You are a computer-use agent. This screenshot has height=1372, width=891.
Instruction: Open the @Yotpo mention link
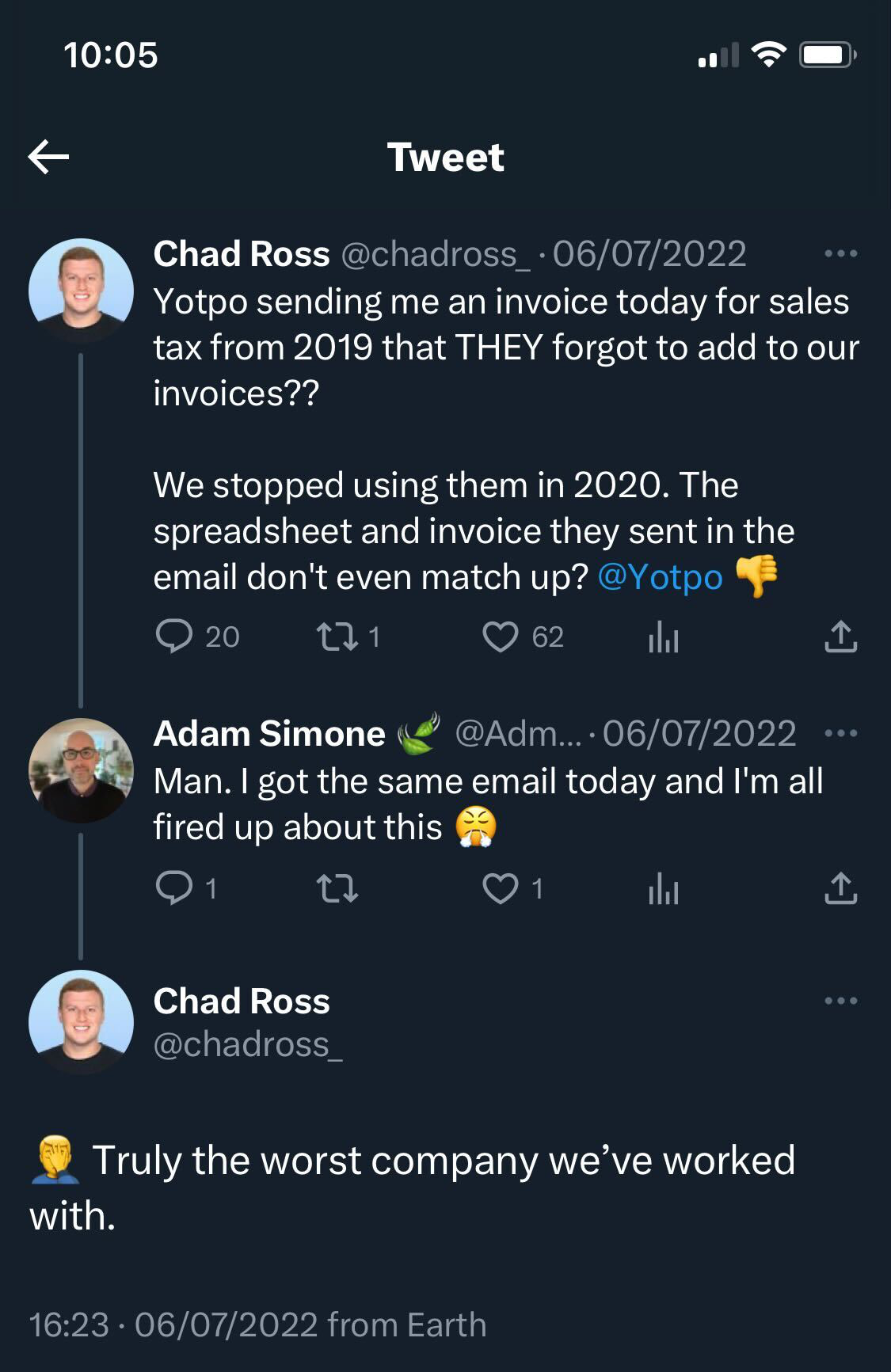[x=660, y=577]
